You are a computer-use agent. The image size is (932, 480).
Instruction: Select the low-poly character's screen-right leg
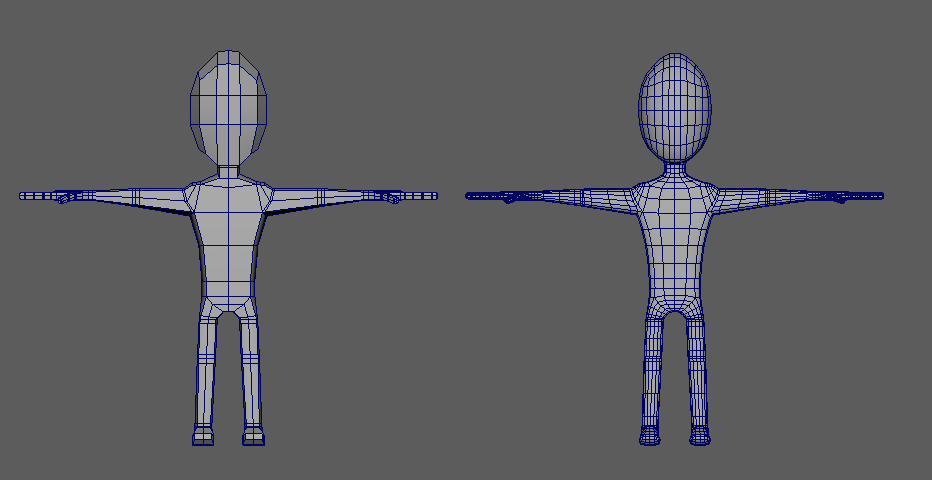tap(251, 370)
